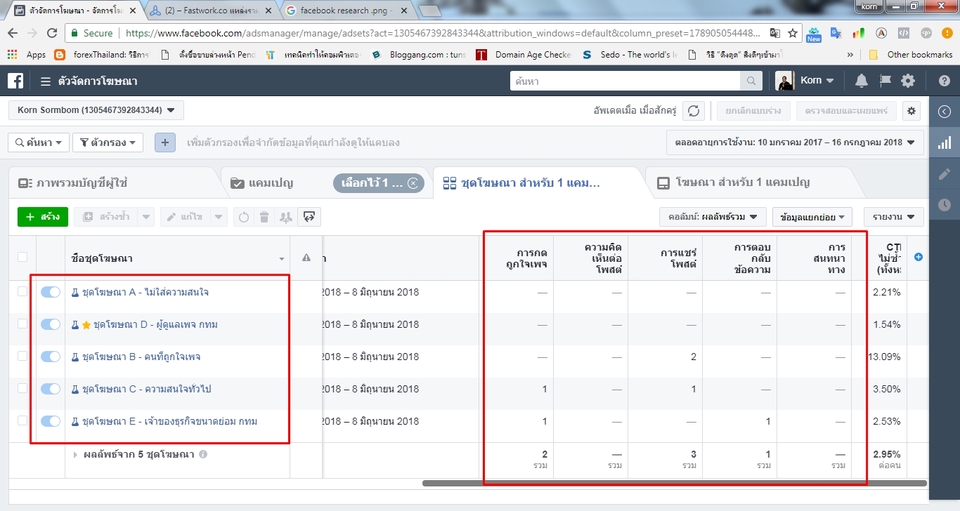Viewport: 960px width, 511px height.
Task: Bookmark this page with the star icon
Action: (793, 33)
